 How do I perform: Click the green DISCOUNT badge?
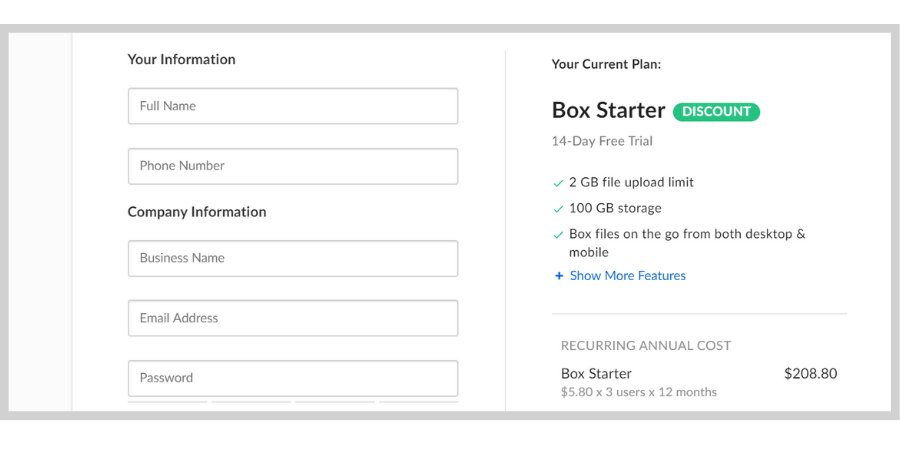[x=716, y=112]
